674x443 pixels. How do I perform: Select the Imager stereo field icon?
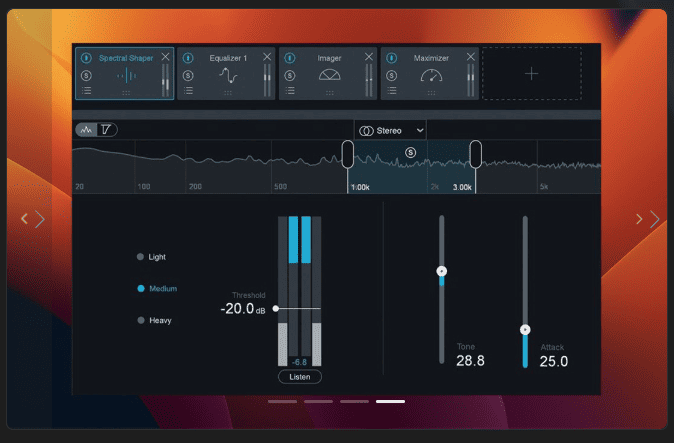[x=330, y=75]
